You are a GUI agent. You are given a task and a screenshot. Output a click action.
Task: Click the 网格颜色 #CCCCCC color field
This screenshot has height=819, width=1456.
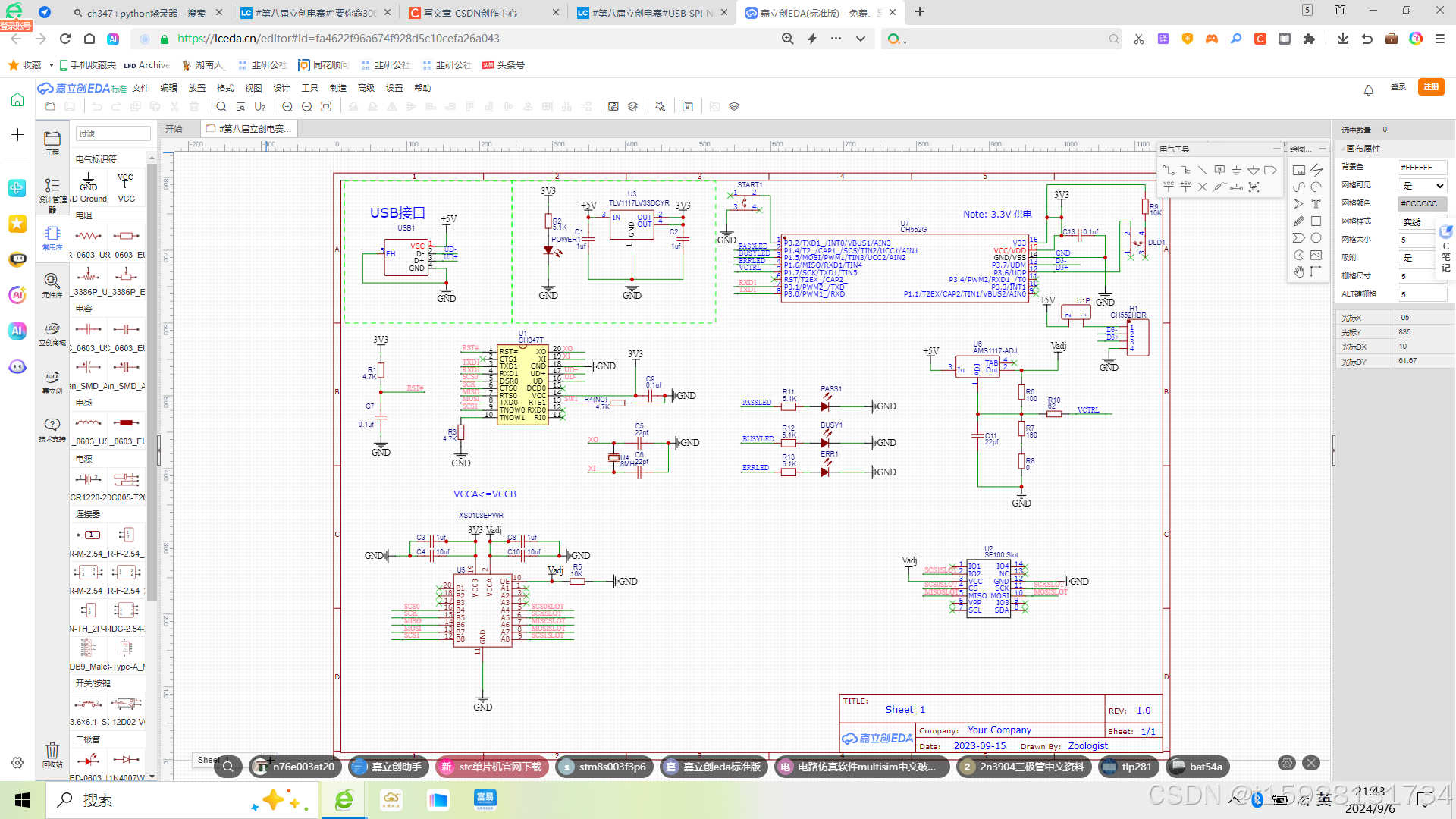pos(1421,204)
